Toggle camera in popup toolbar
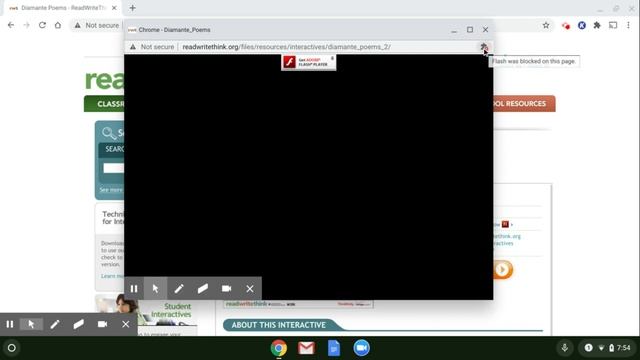 point(227,289)
